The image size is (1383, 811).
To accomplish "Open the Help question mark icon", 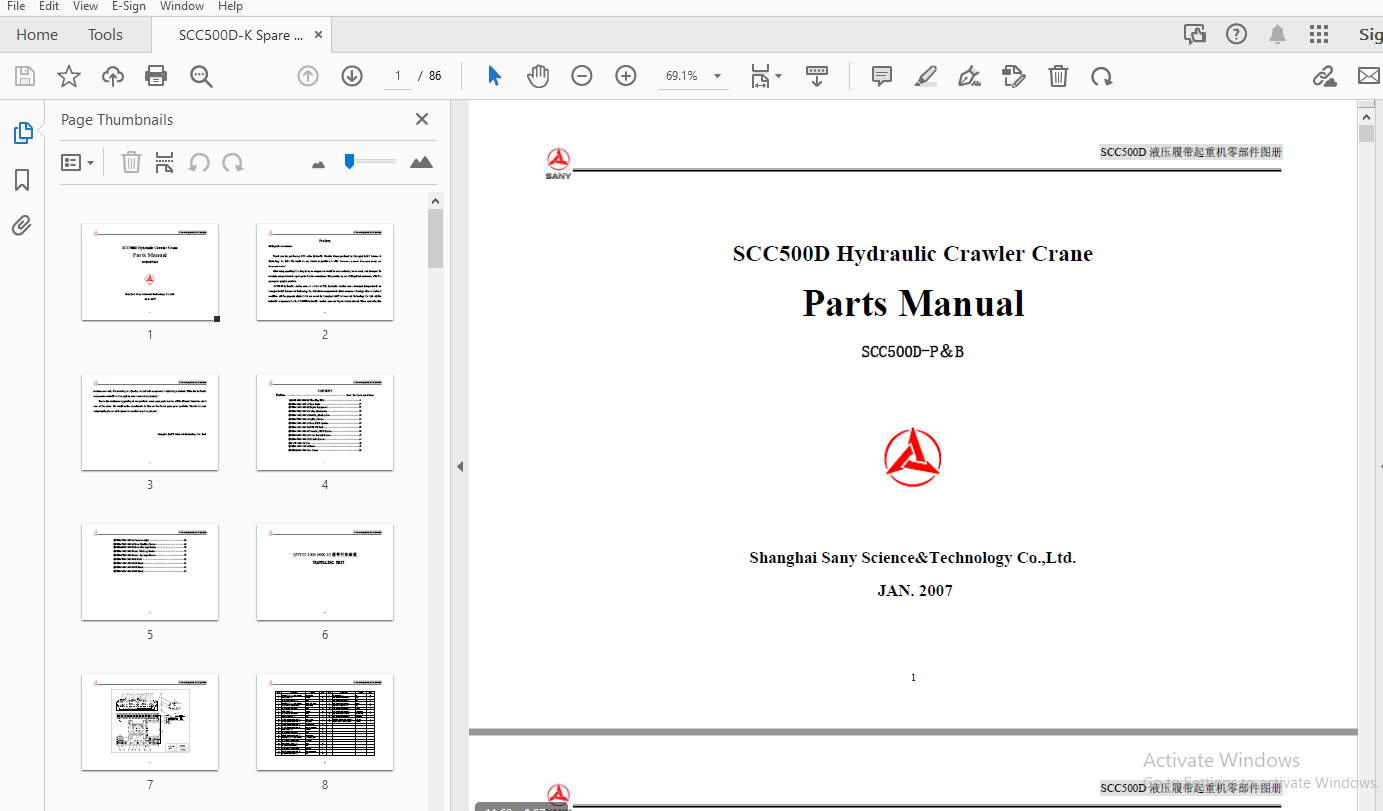I will pos(1237,34).
